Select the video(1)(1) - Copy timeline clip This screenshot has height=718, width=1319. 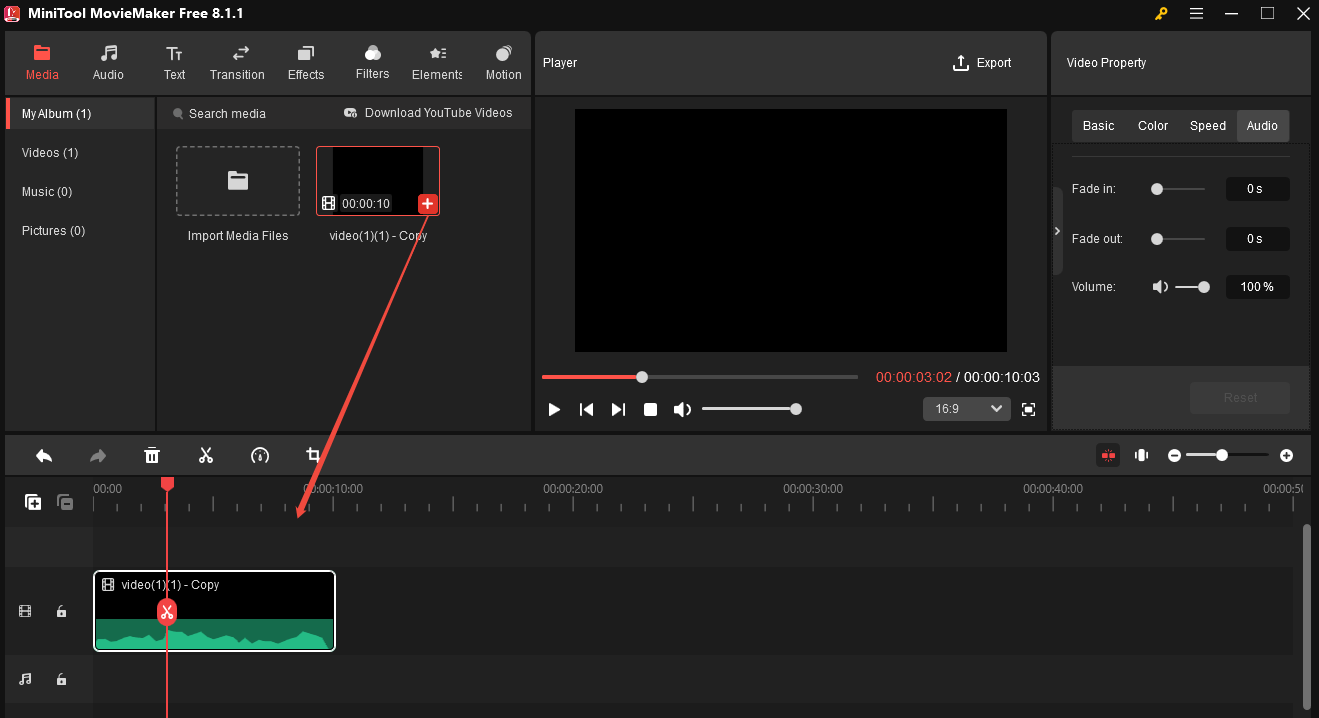coord(214,610)
